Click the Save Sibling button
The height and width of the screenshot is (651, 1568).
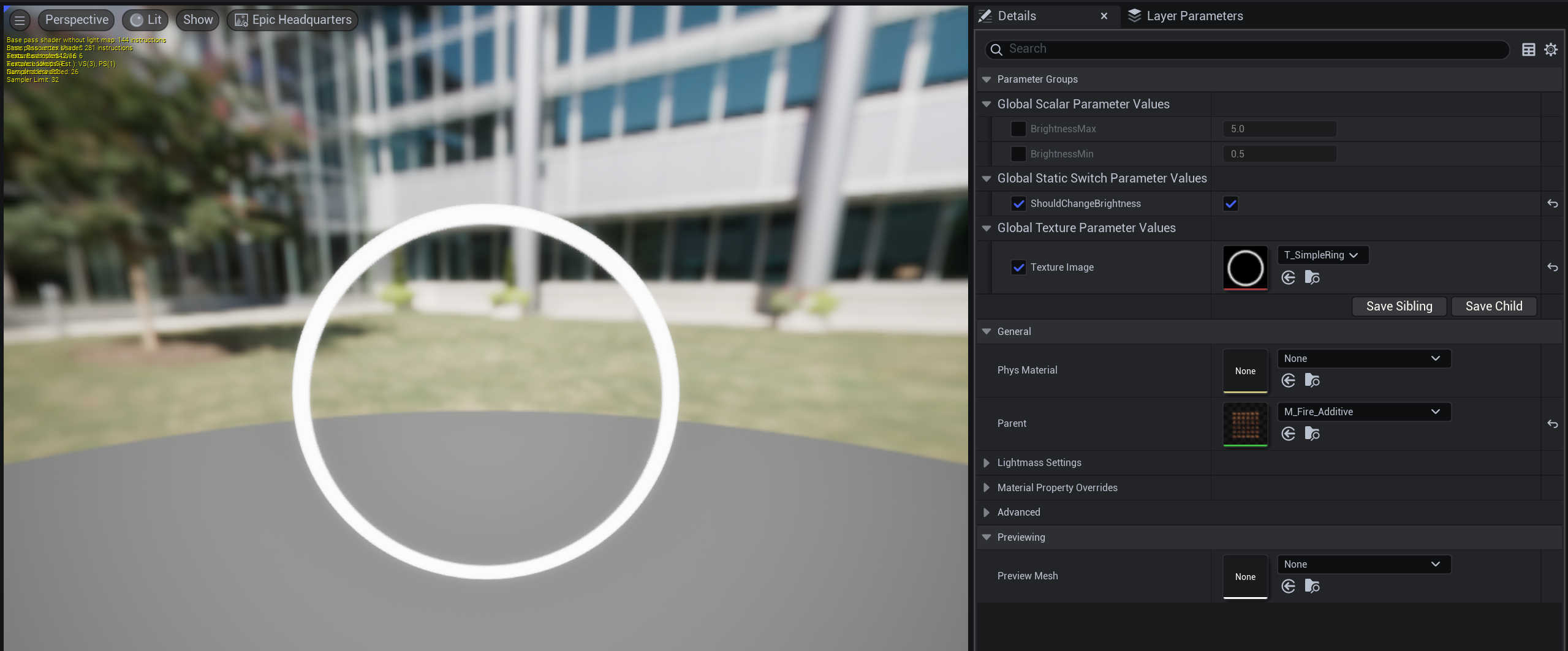[1399, 306]
